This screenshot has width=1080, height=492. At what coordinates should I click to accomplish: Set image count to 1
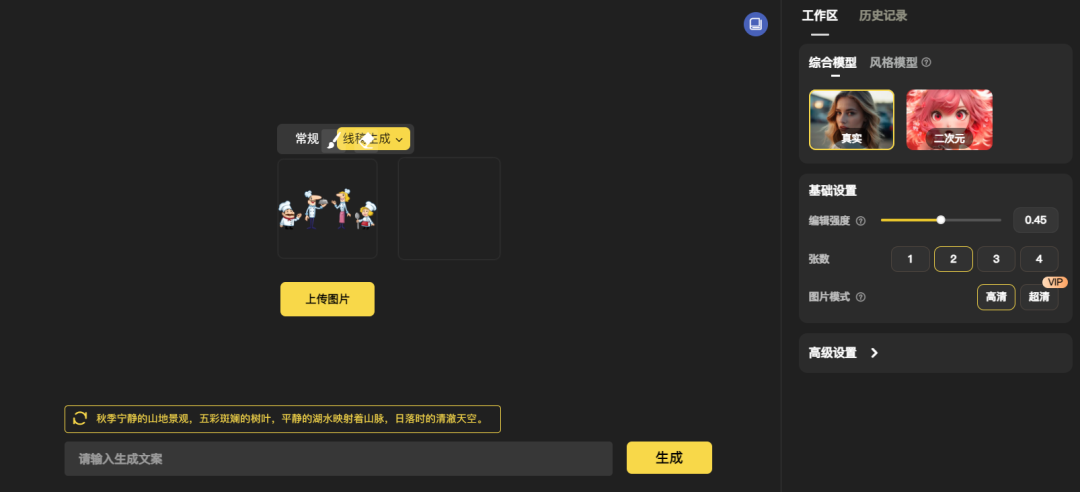pyautogui.click(x=910, y=259)
